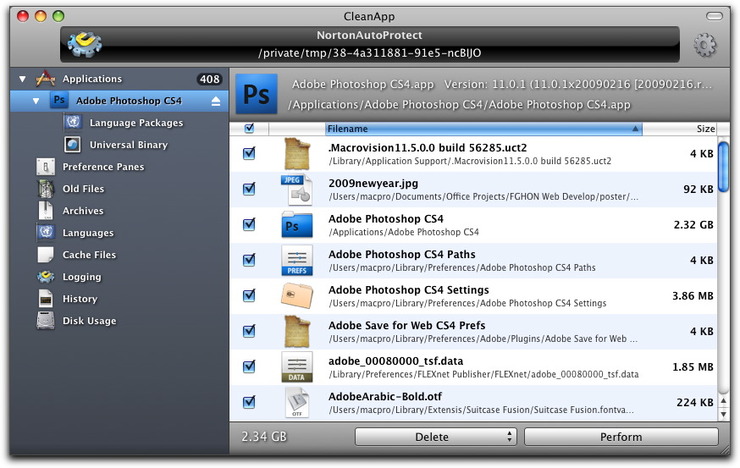Show the History section
This screenshot has height=468, width=740.
[x=79, y=299]
